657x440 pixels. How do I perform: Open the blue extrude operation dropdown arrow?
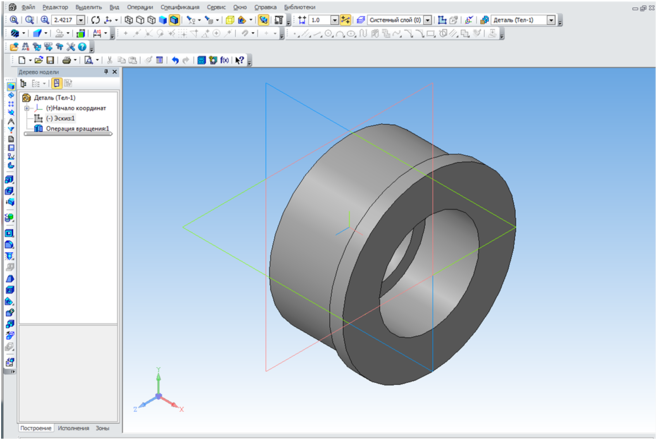point(46,33)
